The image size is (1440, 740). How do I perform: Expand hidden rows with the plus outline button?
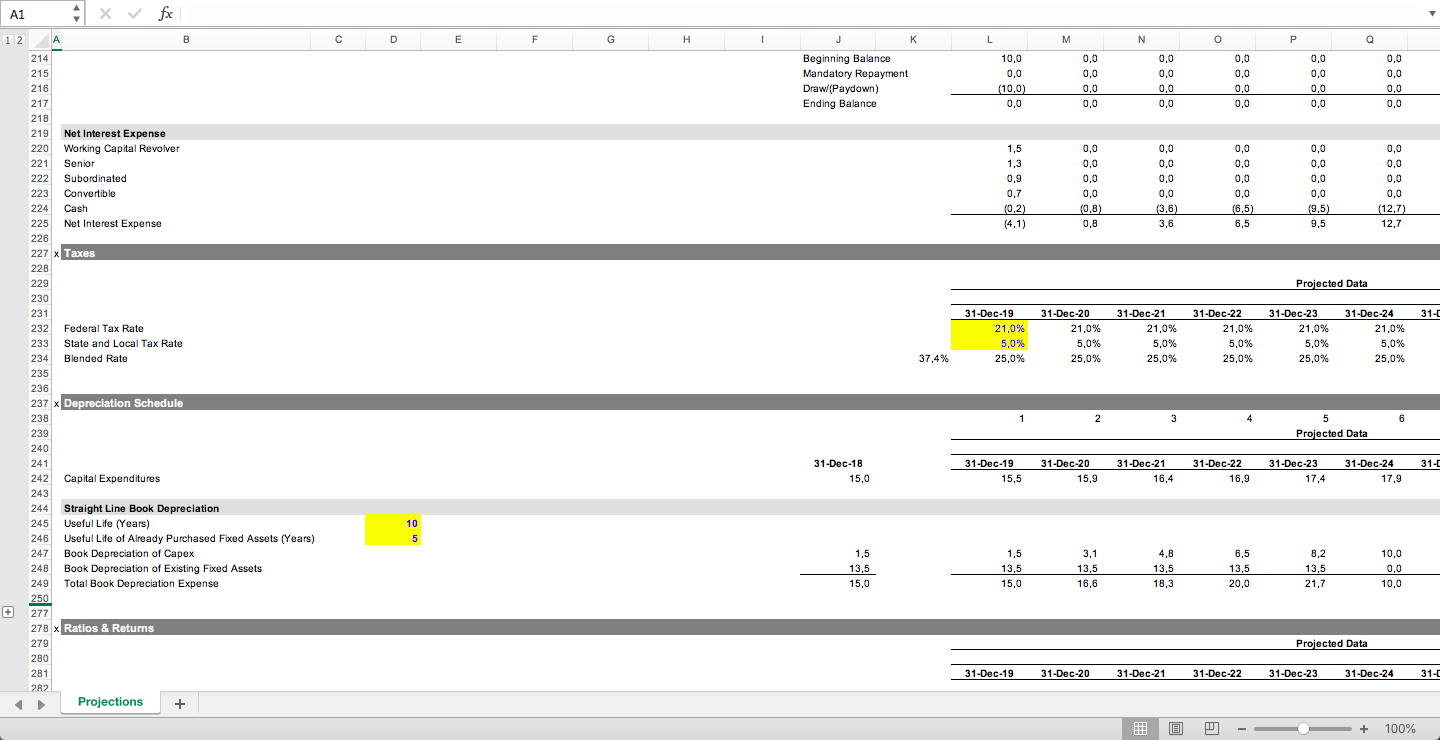pos(8,610)
